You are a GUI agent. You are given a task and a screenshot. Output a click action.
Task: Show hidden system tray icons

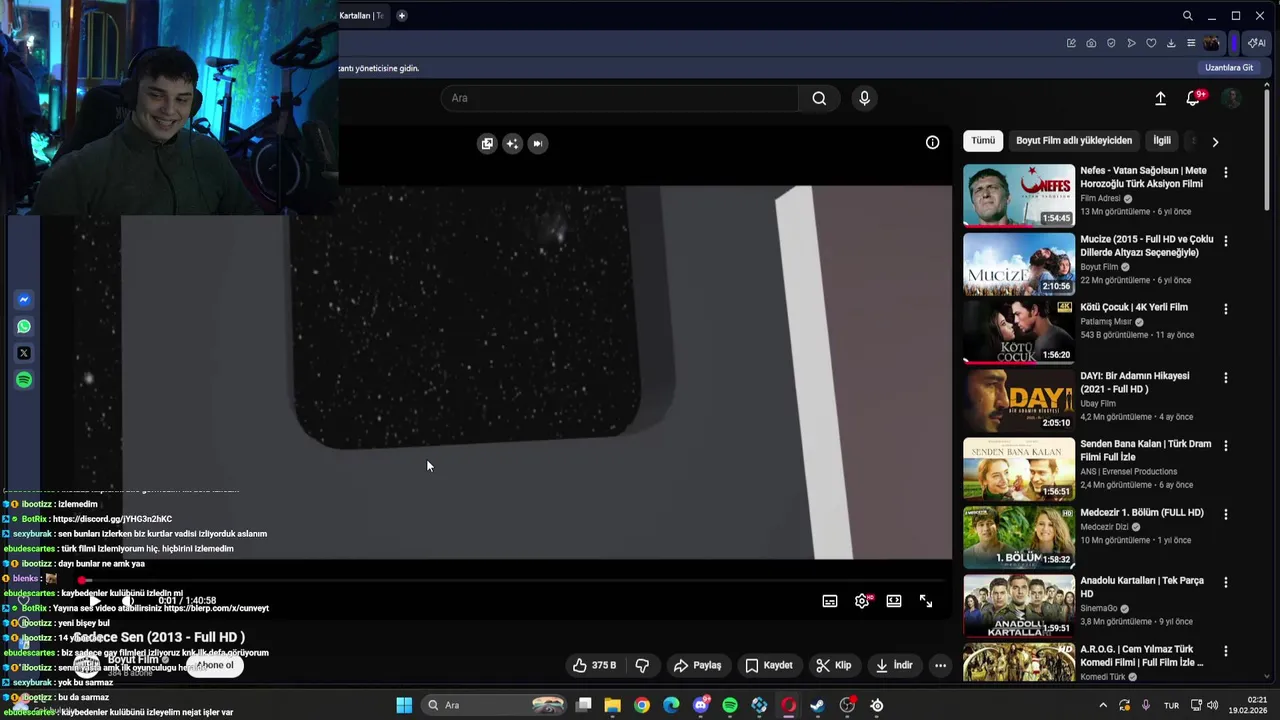pos(1103,705)
